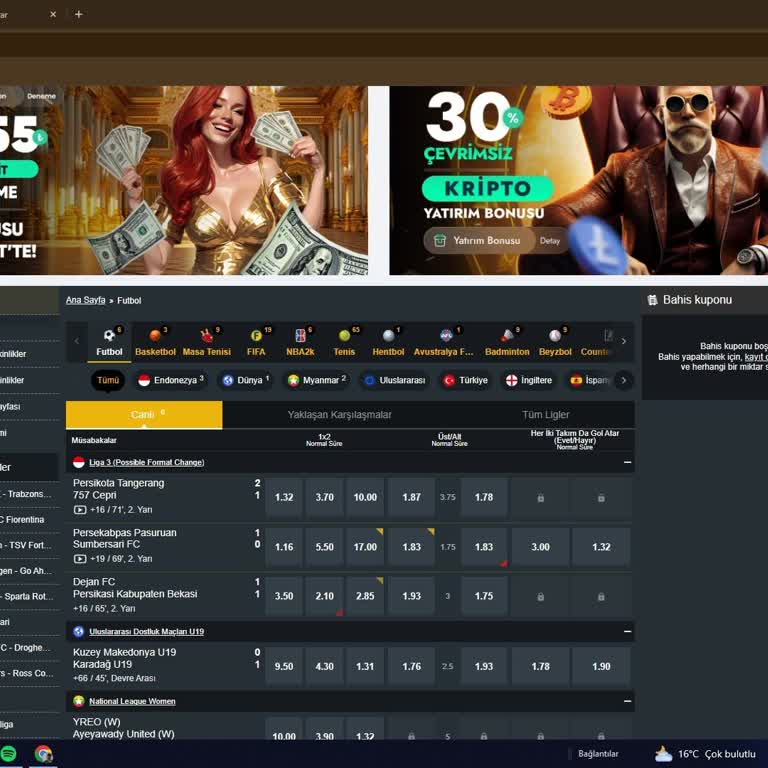The height and width of the screenshot is (768, 768).
Task: Filter matches by İspanya
Action: [x=590, y=380]
